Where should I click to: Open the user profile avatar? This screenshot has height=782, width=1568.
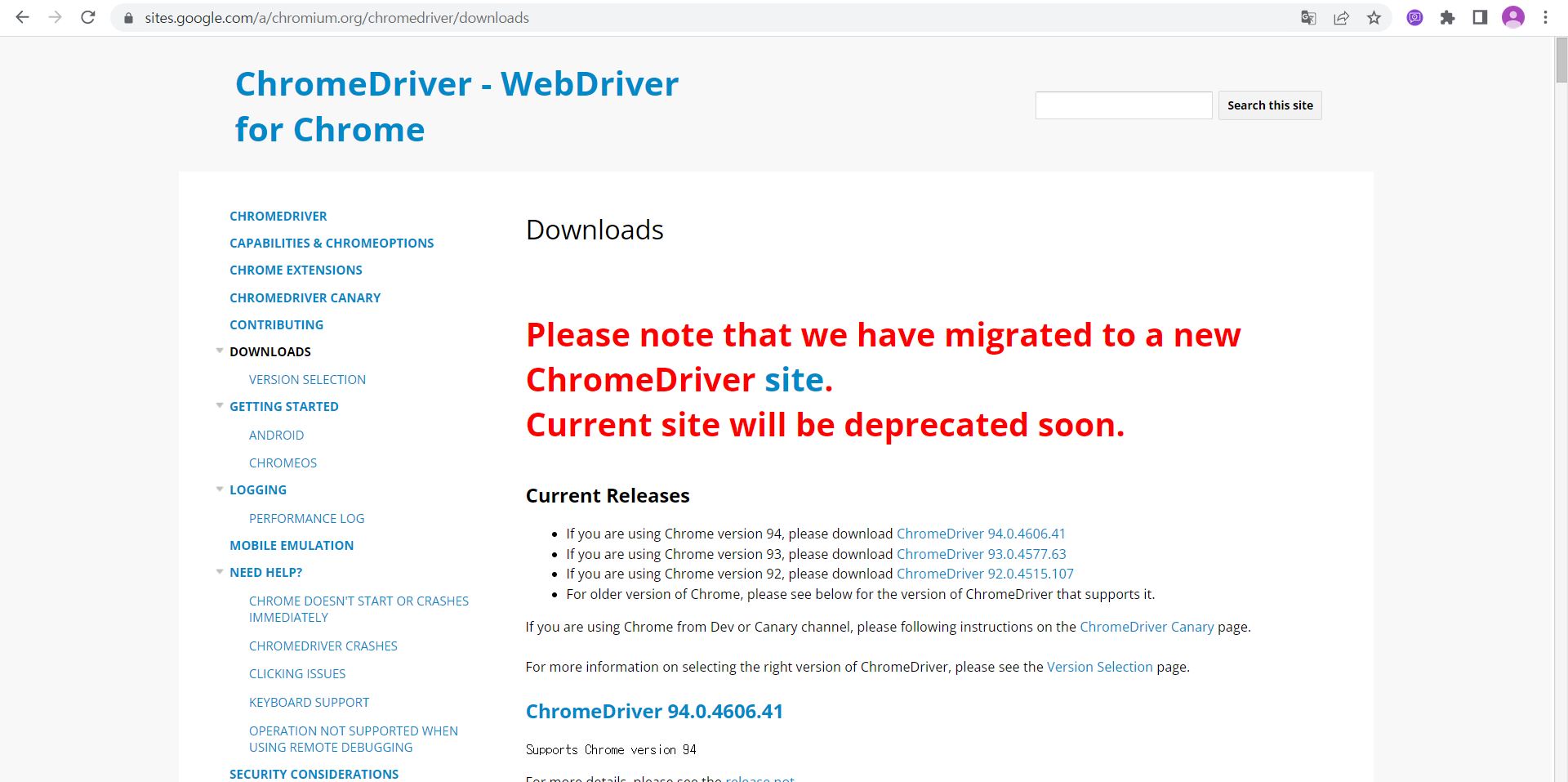click(1513, 18)
